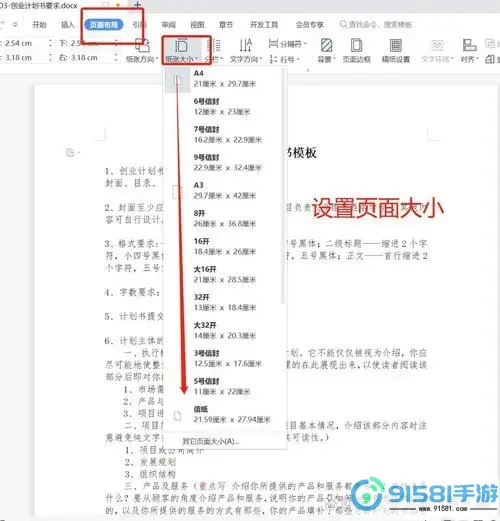Viewport: 500px width, 521px height.
Task: Switch to the 章节 tab
Action: click(x=226, y=25)
